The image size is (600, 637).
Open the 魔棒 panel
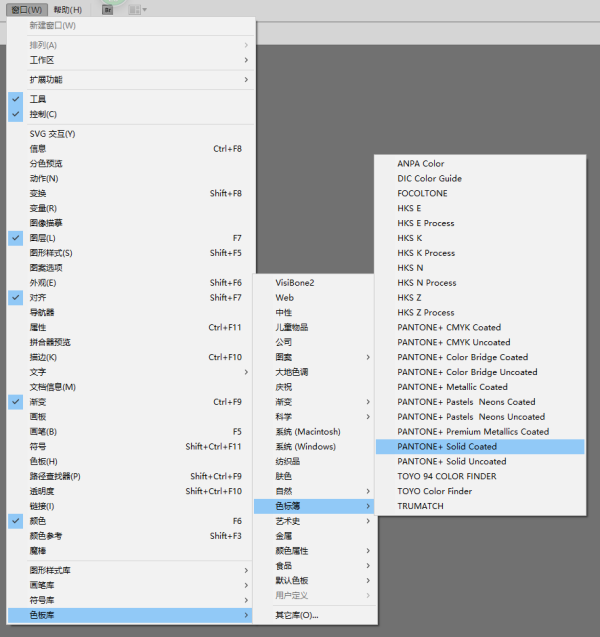(x=130, y=551)
